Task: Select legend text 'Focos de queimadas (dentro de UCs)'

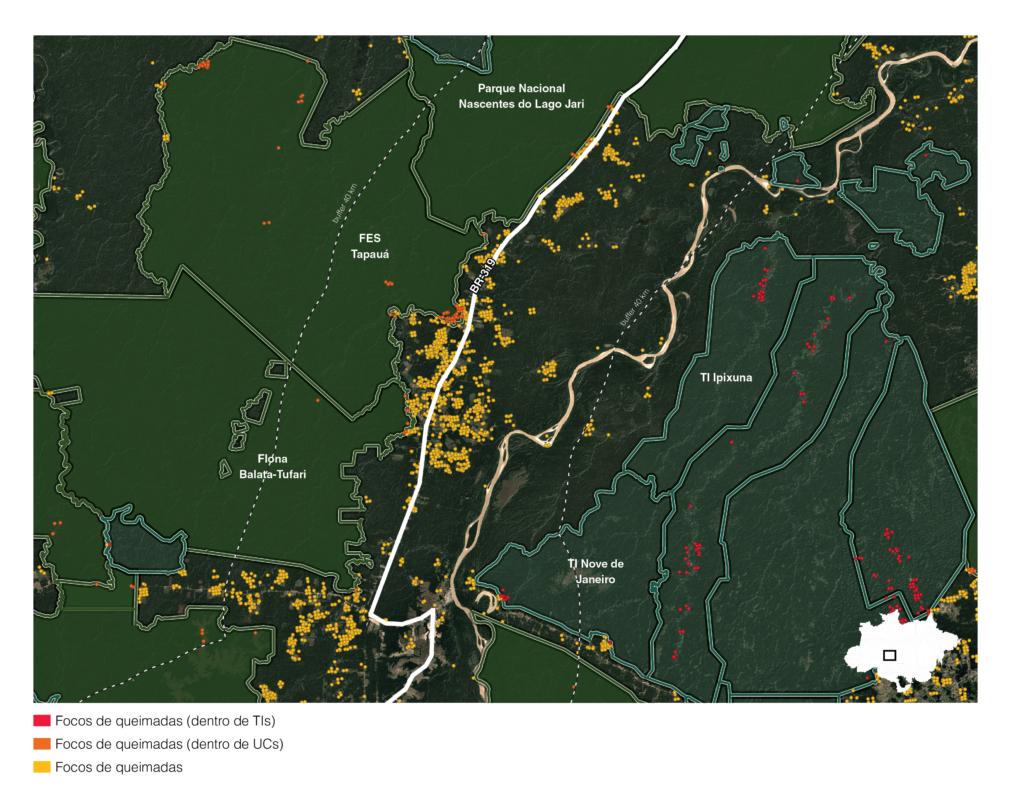Action: point(169,744)
